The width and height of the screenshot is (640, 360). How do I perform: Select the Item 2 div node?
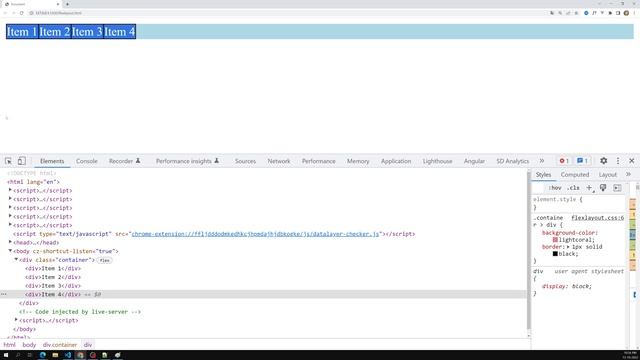tap(53, 277)
